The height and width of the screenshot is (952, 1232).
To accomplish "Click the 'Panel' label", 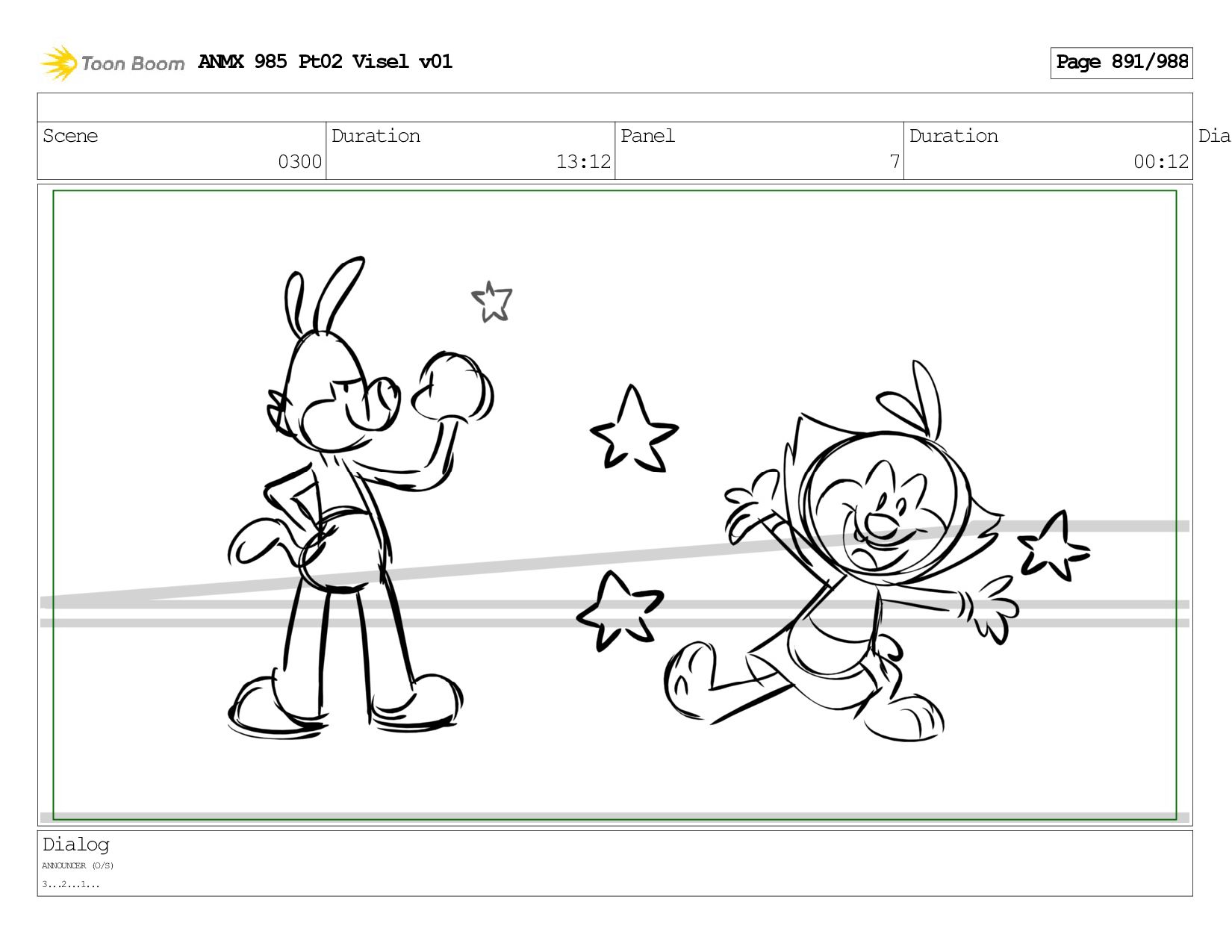I will pyautogui.click(x=647, y=136).
